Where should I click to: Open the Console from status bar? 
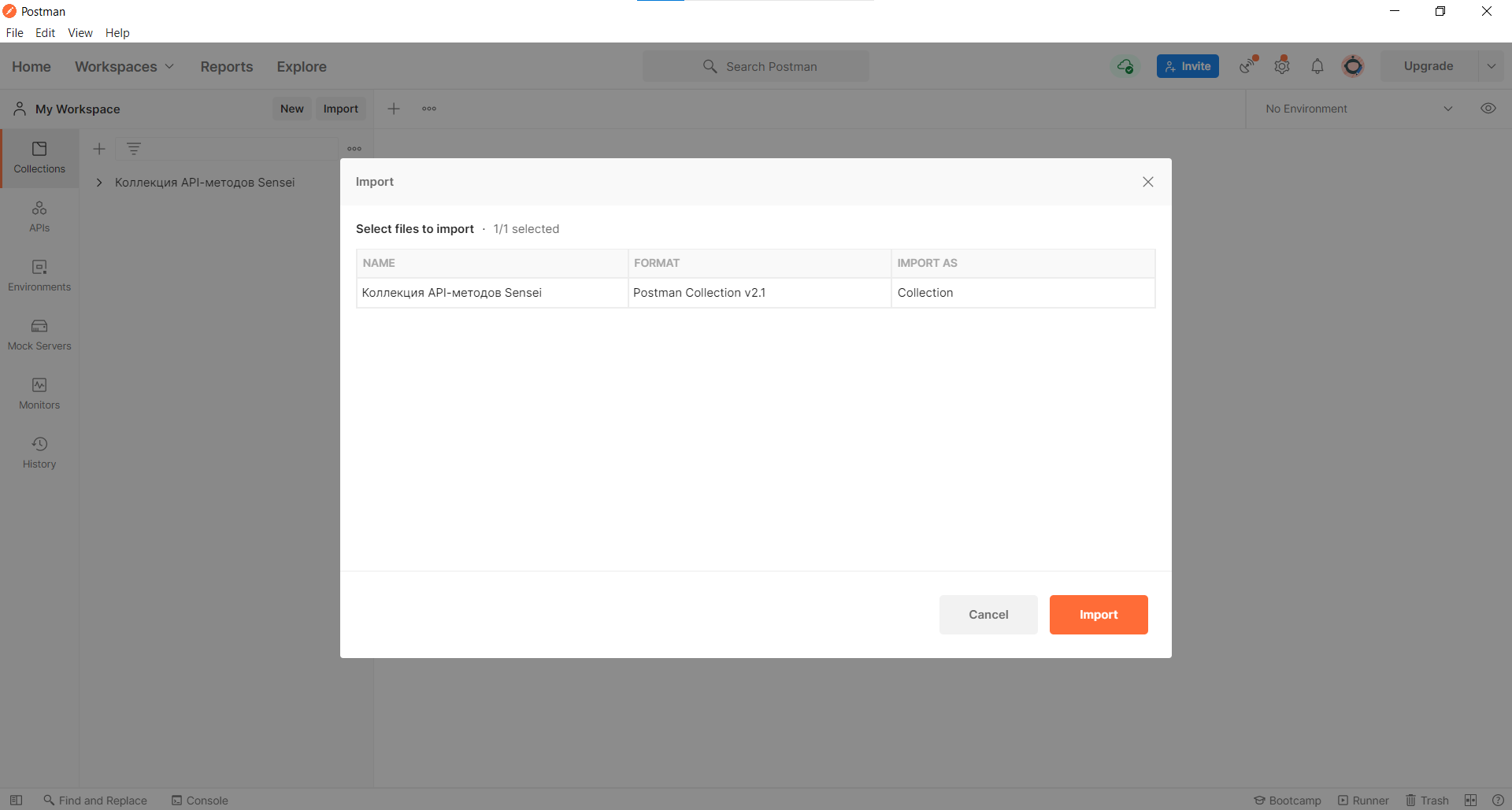click(x=200, y=801)
